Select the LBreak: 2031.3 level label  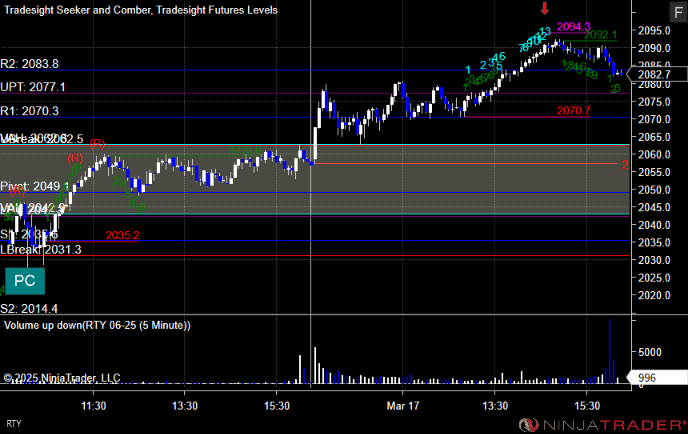41,250
